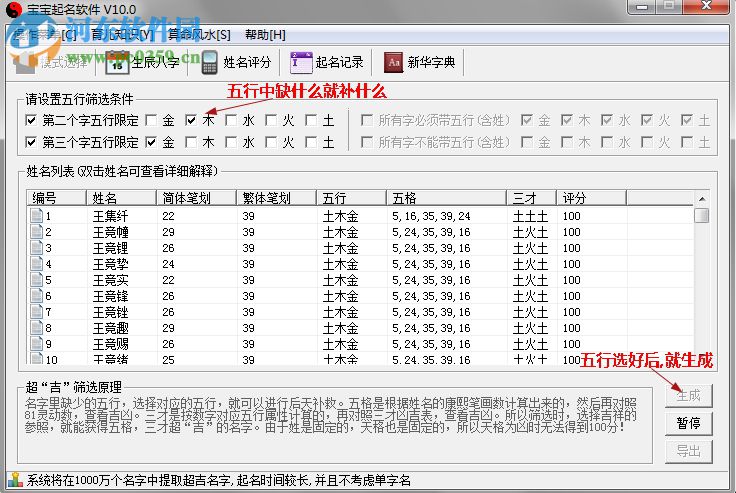Viewport: 736px width, 493px height.
Task: Check 木 for the third character
Action: 191,142
